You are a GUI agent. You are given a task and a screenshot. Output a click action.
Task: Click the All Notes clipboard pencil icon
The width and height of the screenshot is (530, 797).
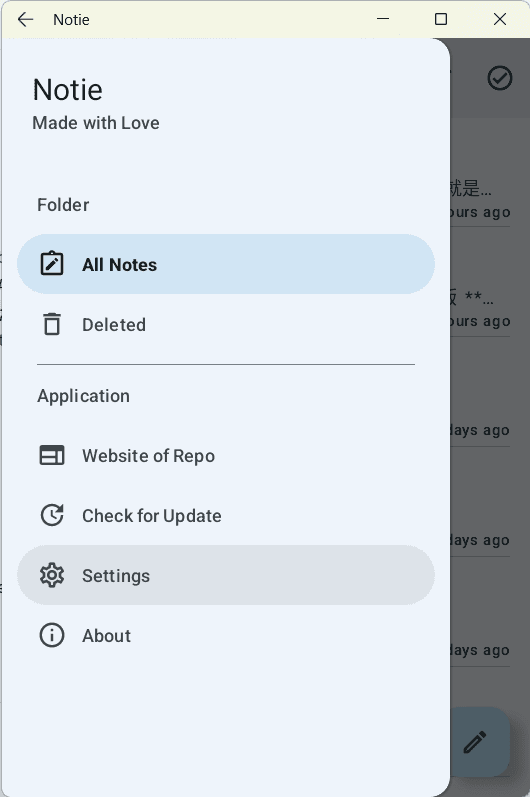52,264
